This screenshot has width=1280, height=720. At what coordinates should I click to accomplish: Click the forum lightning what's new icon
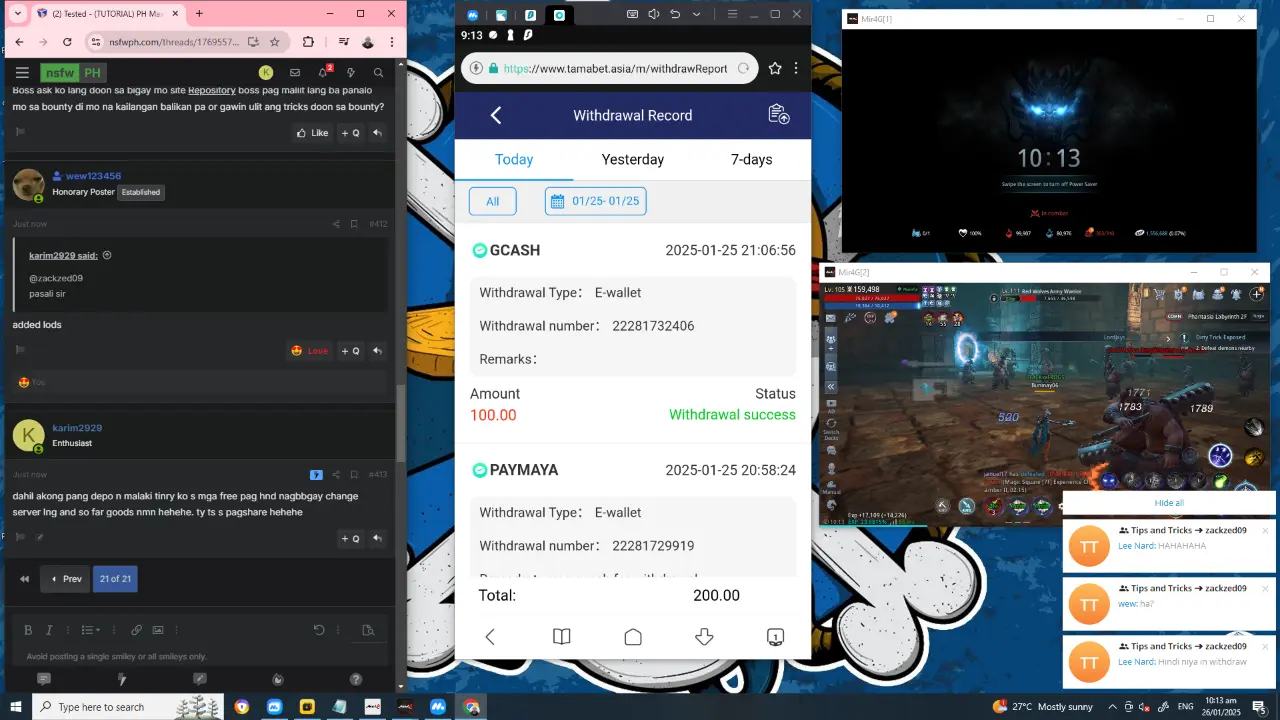[351, 73]
